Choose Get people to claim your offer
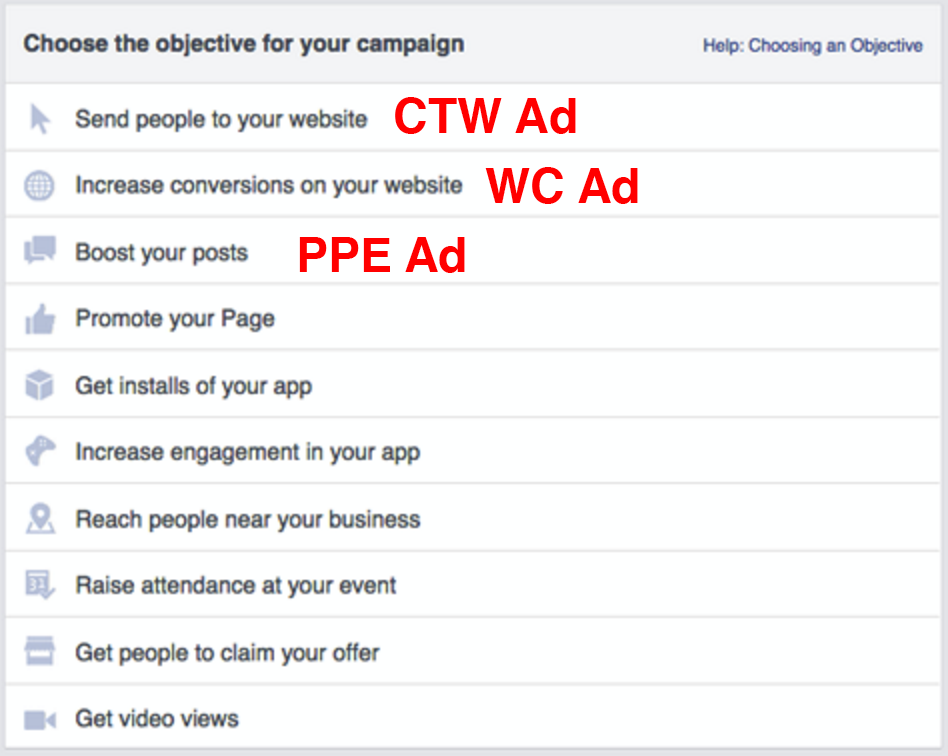 pos(473,652)
